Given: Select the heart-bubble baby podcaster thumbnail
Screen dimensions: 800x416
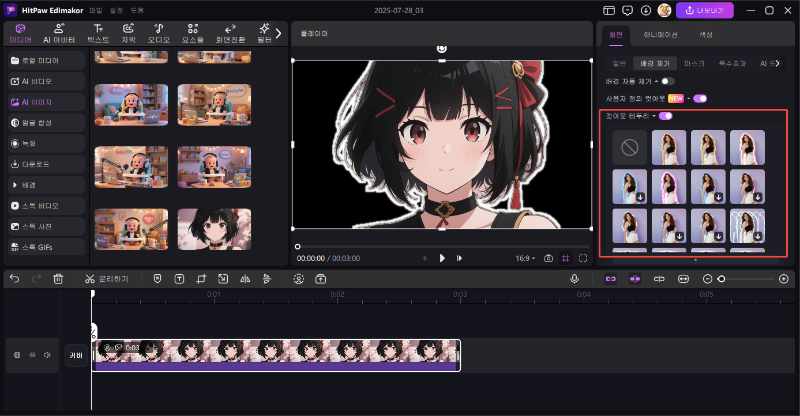Looking at the screenshot, I should pos(131,229).
